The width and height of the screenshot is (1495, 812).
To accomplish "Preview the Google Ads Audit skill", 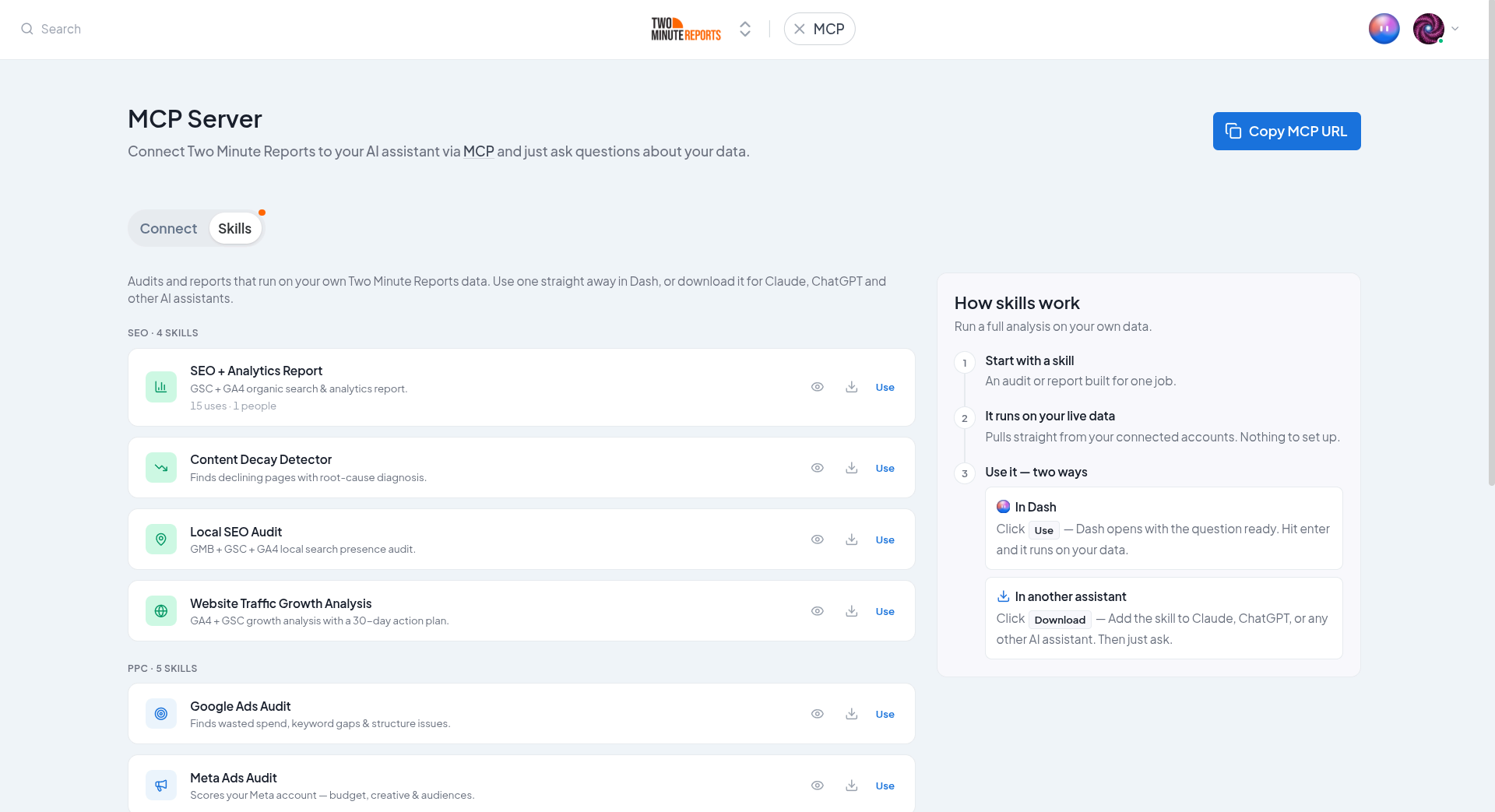I will click(x=818, y=714).
